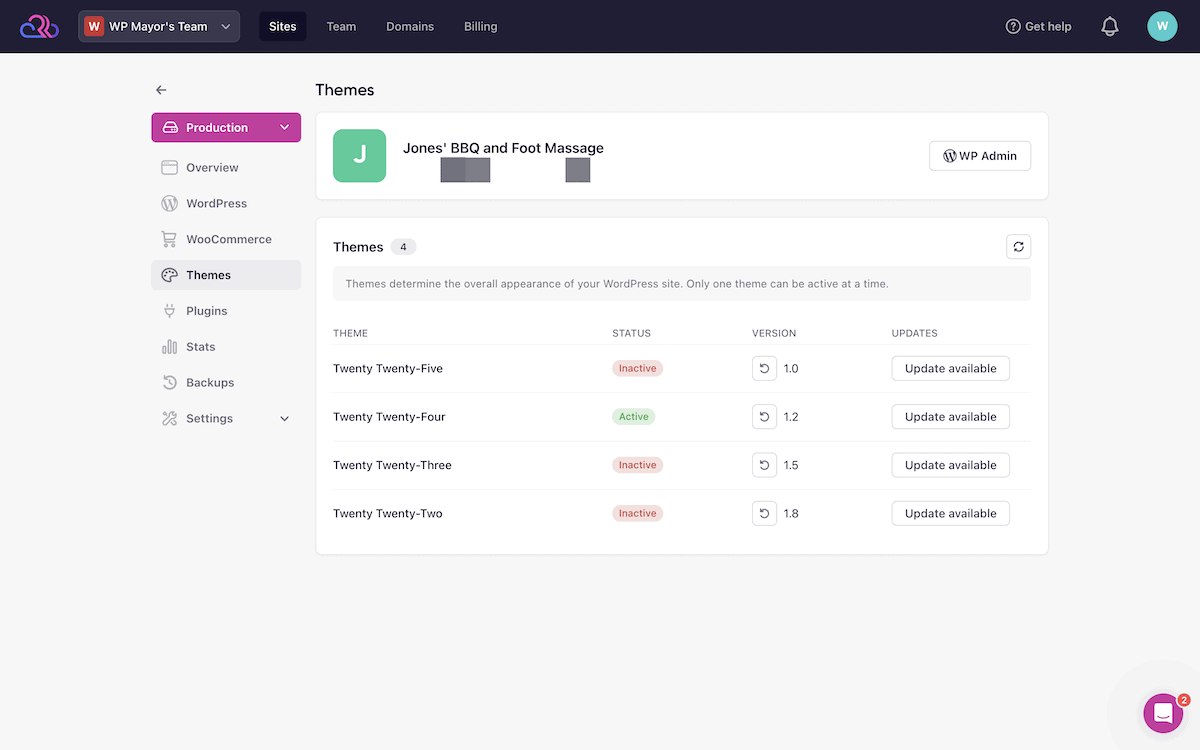
Task: Click the STATUS column header
Action: click(631, 333)
